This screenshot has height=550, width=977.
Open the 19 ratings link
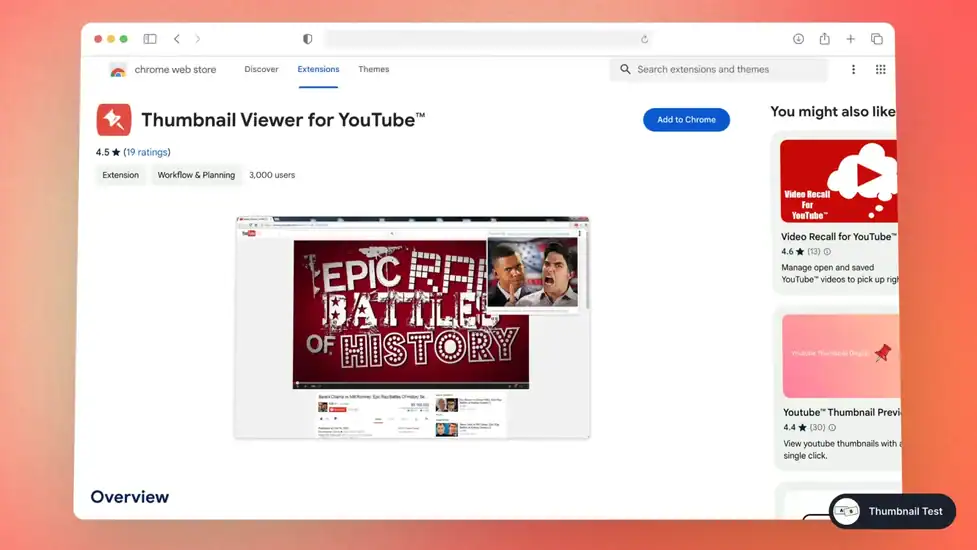[x=147, y=152]
